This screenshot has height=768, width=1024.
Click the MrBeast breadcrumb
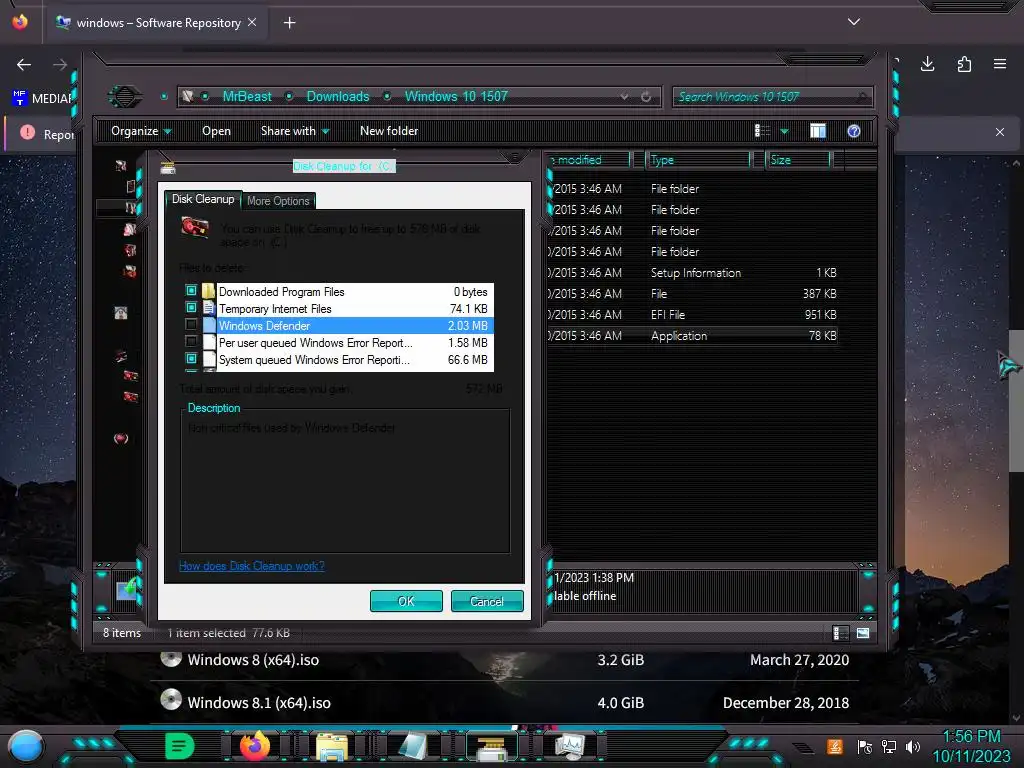pos(247,97)
